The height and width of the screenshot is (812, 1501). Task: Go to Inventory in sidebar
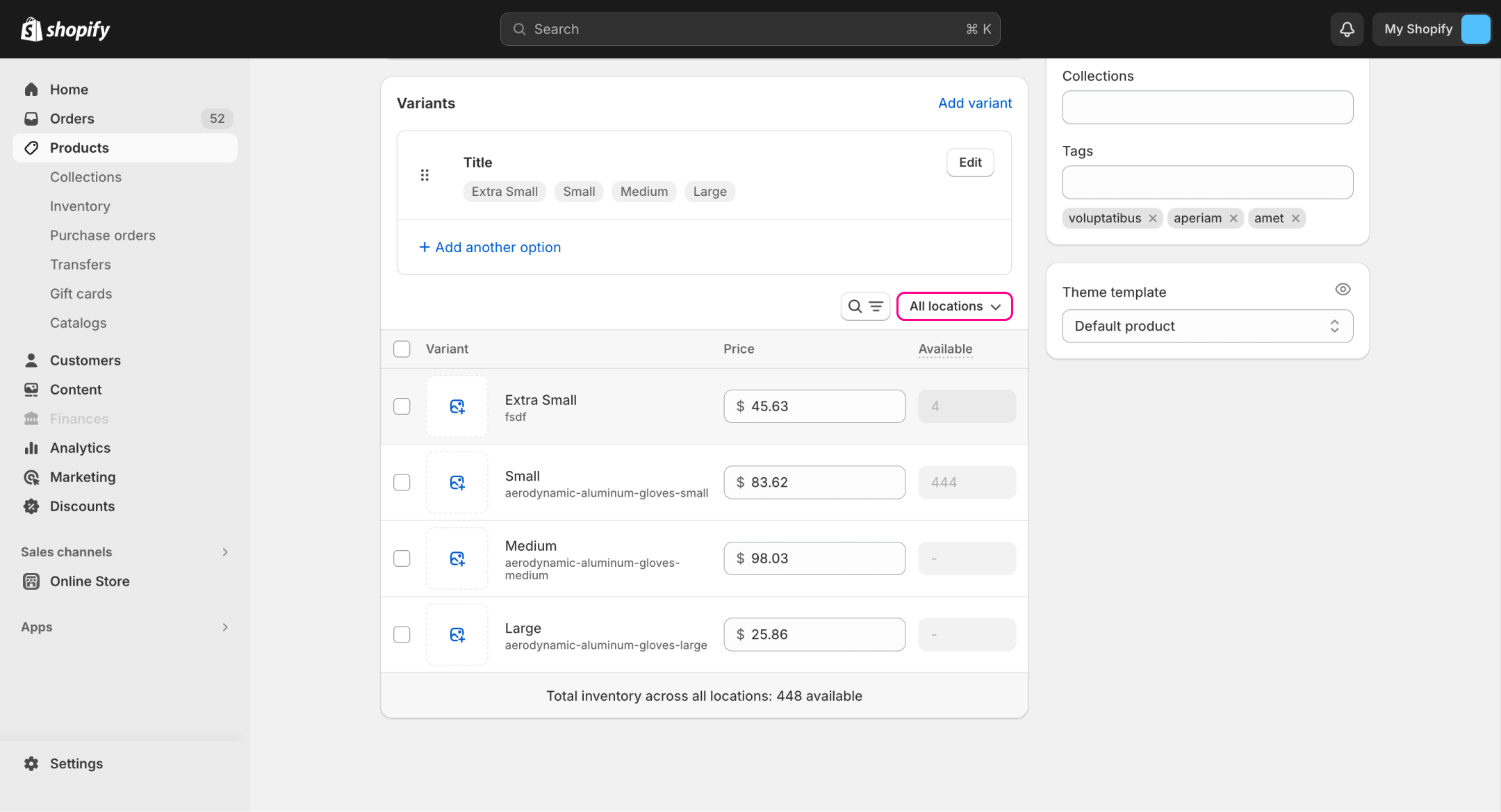click(80, 206)
